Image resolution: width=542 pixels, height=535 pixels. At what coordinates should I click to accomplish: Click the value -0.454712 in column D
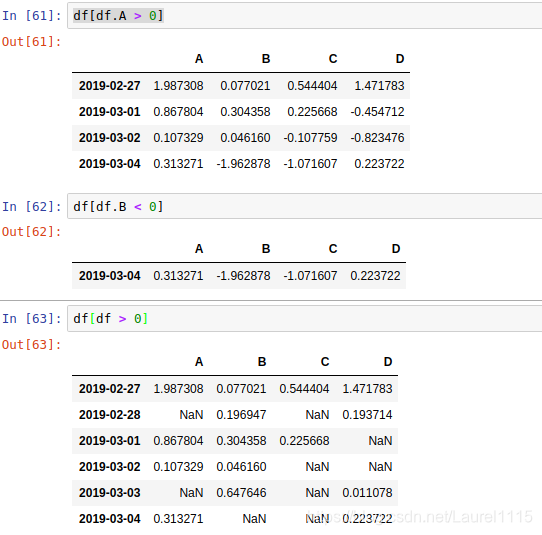(x=377, y=112)
